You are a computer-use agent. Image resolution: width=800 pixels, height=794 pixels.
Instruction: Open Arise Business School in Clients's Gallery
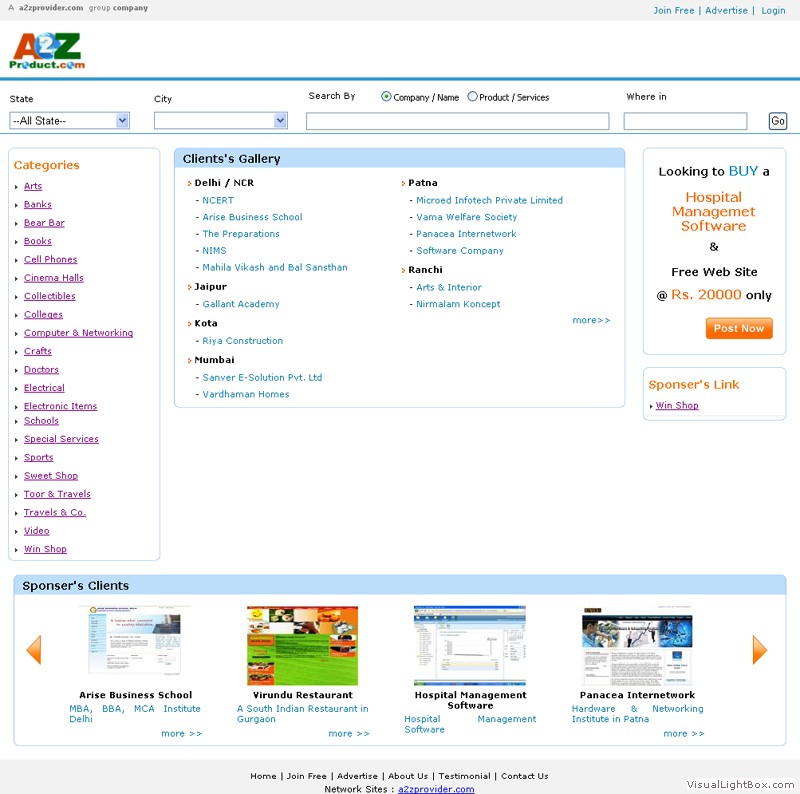click(x=253, y=217)
